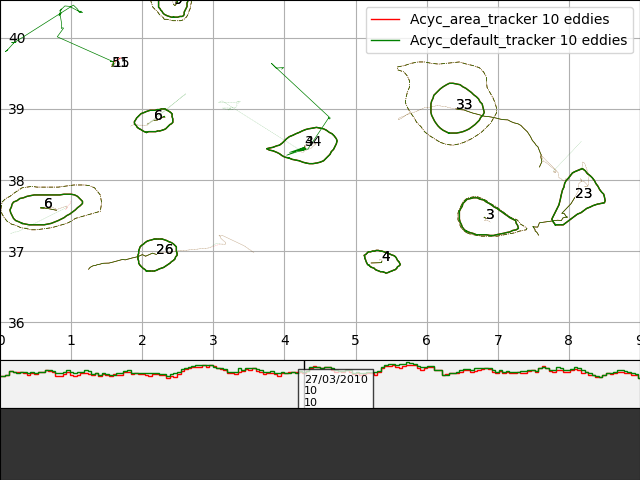Click the y-axis label 38
640x480 pixels.
coord(16,181)
